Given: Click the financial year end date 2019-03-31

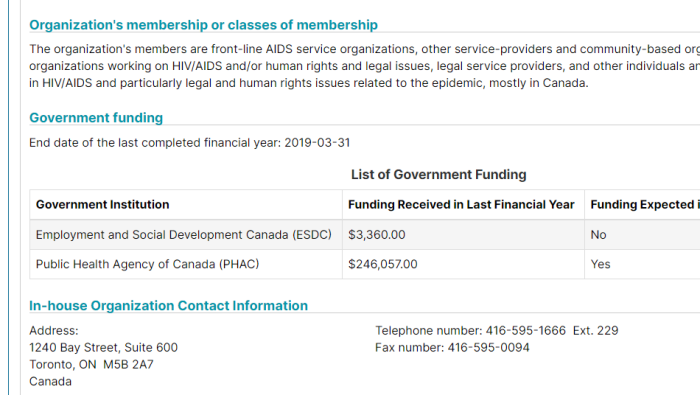Looking at the screenshot, I should pos(317,143).
